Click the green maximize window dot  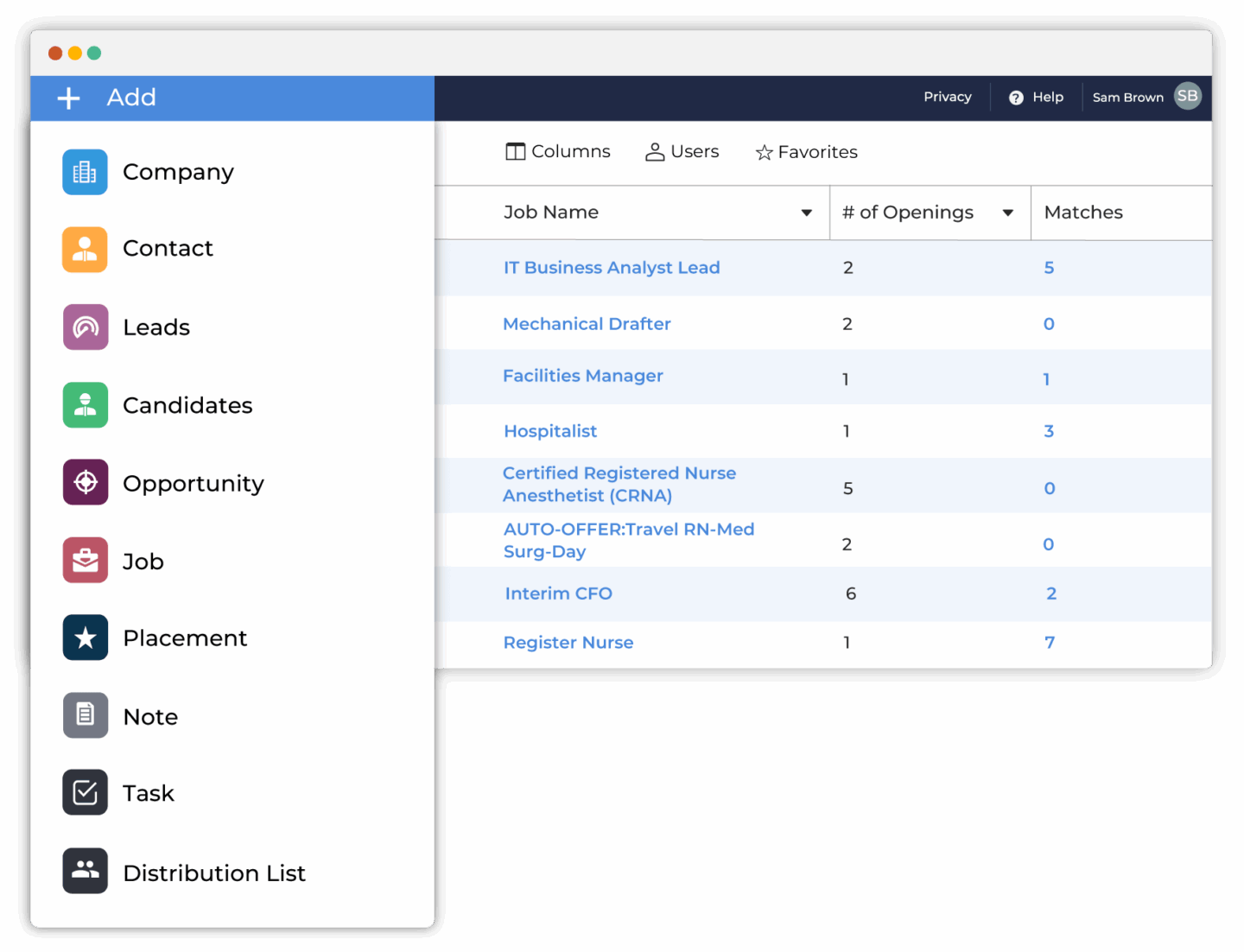tap(94, 54)
